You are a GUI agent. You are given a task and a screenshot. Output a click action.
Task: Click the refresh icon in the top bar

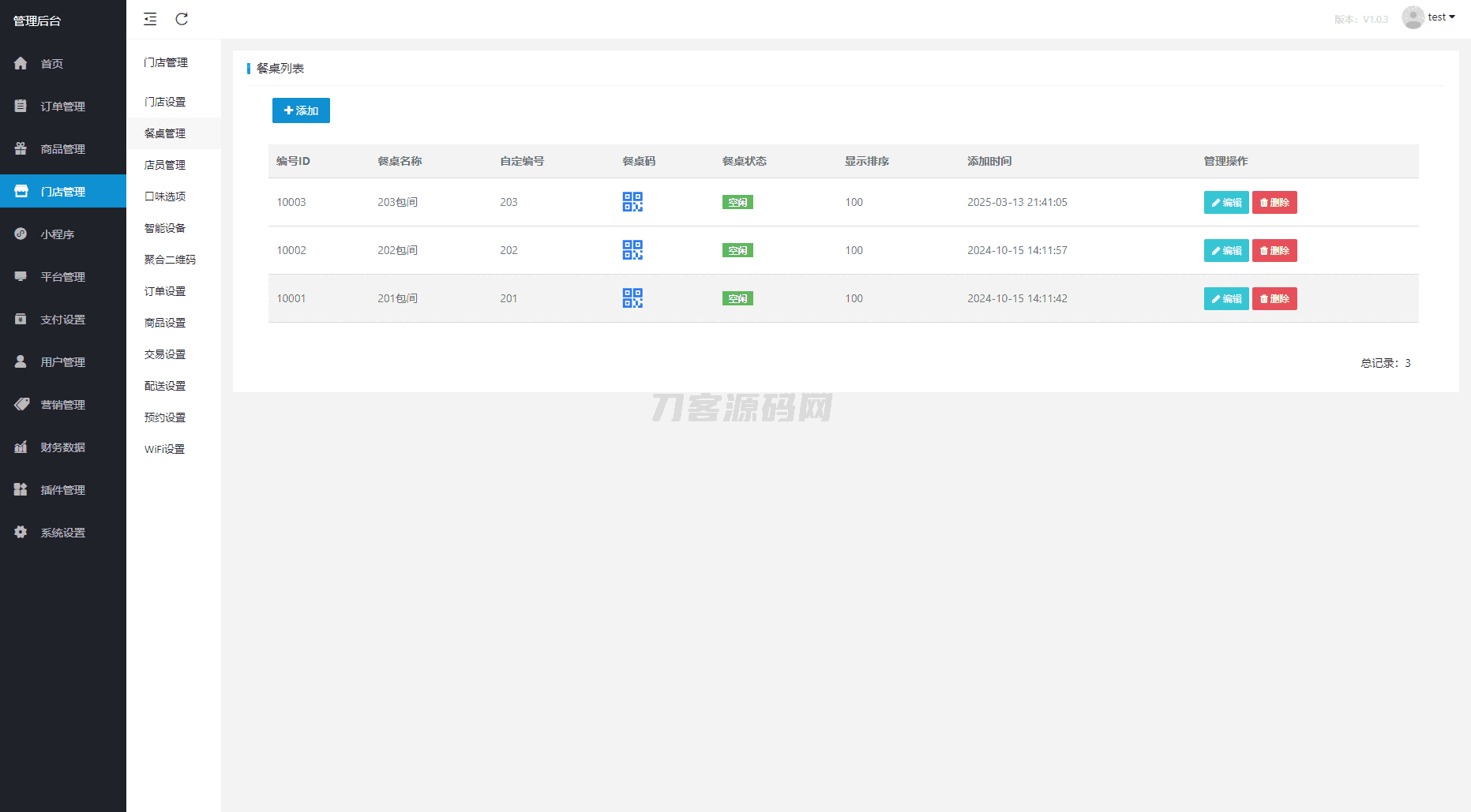182,19
